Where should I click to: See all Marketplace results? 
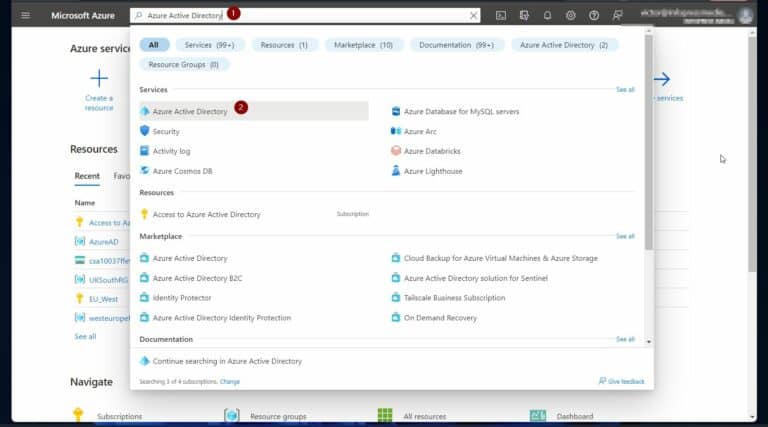coord(625,236)
